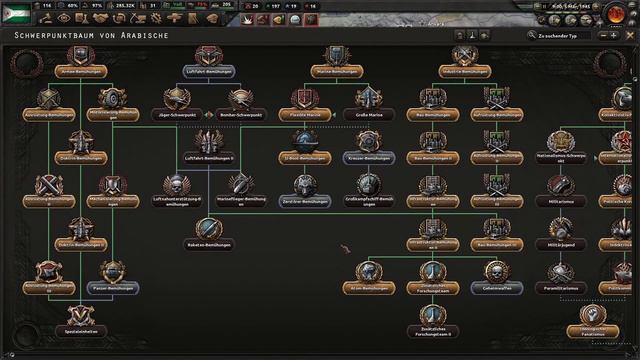Click the red-framed alert icon at row end
640x360 pixels.
(x=311, y=19)
